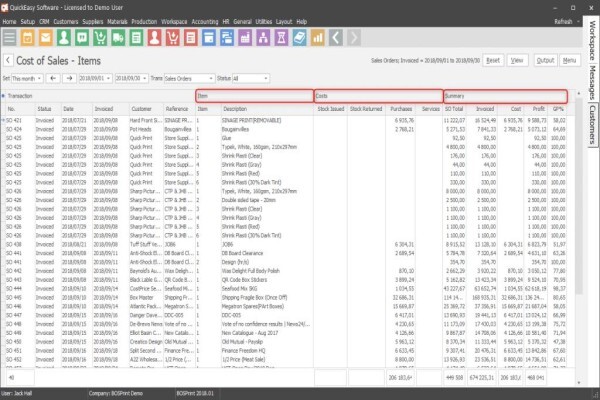The width and height of the screenshot is (600, 400).
Task: Sort by the GP% column header
Action: 558,109
